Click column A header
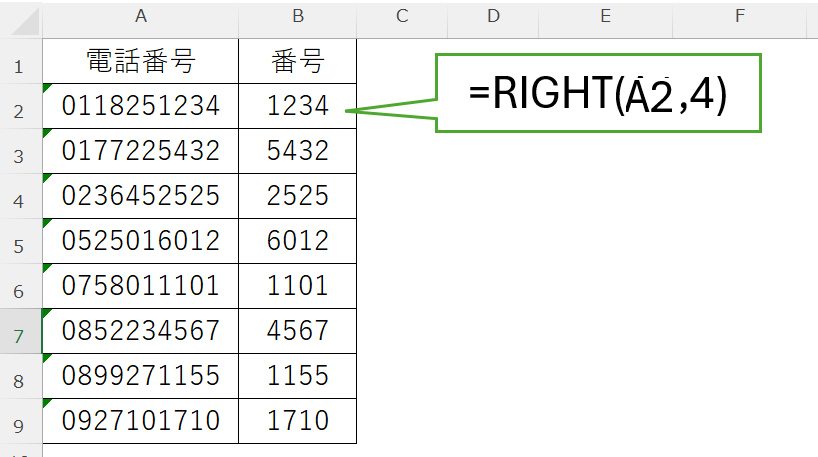818x457 pixels. (140, 15)
